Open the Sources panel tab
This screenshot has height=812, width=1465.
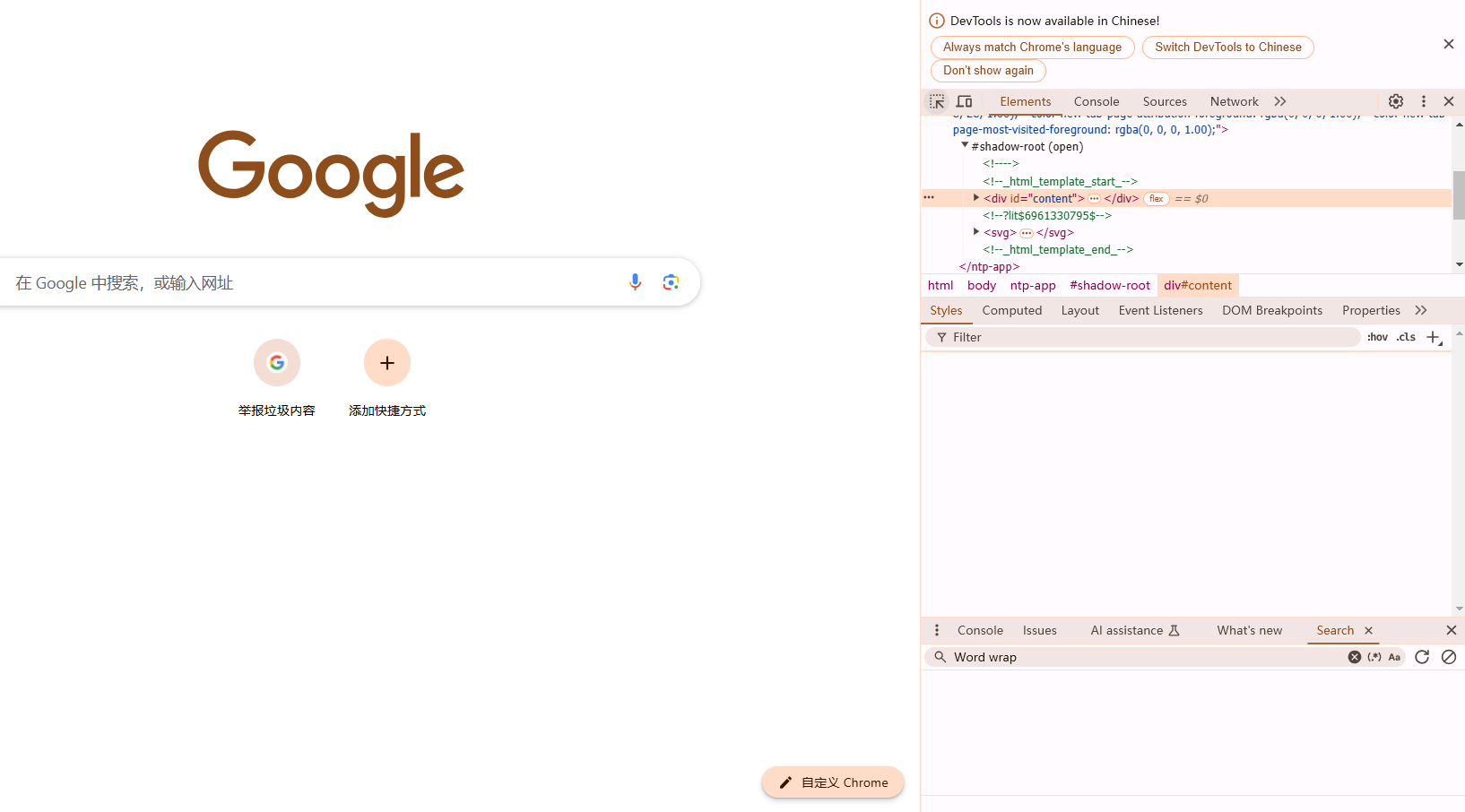tap(1165, 101)
